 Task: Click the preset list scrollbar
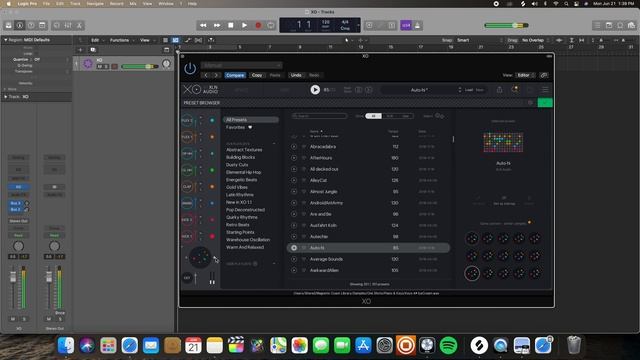tap(453, 139)
